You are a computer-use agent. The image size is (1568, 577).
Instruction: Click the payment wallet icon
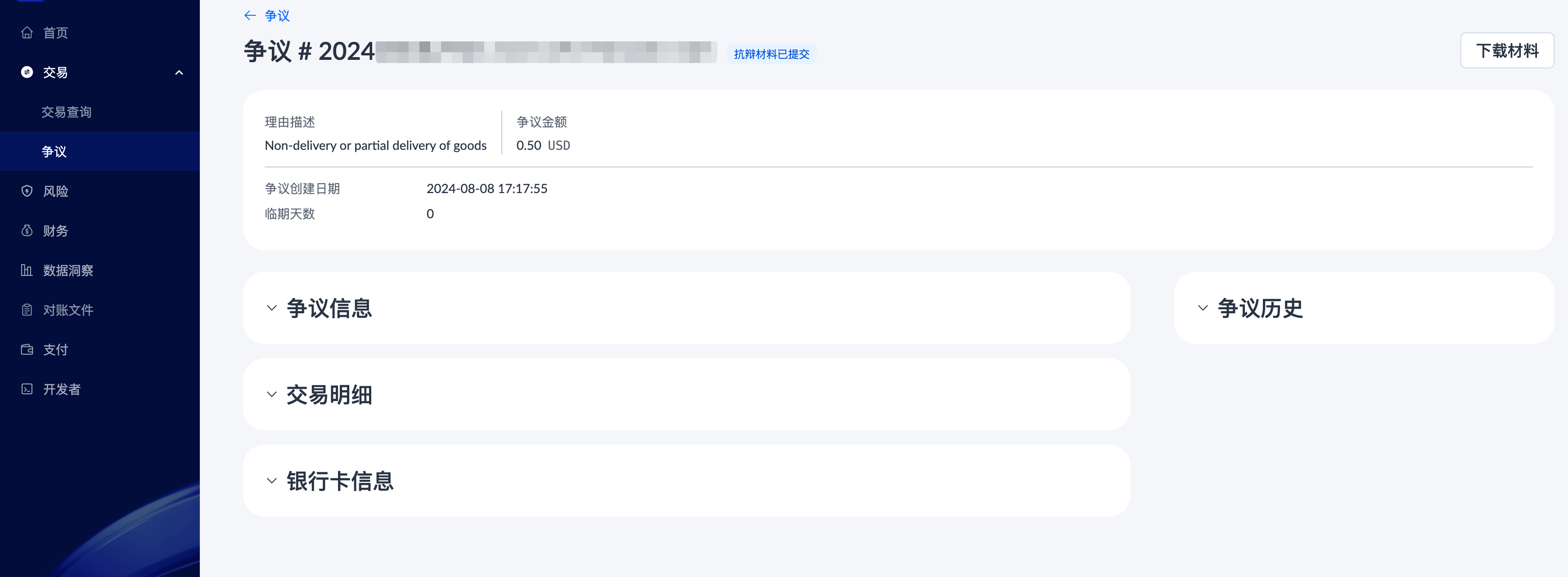[27, 349]
